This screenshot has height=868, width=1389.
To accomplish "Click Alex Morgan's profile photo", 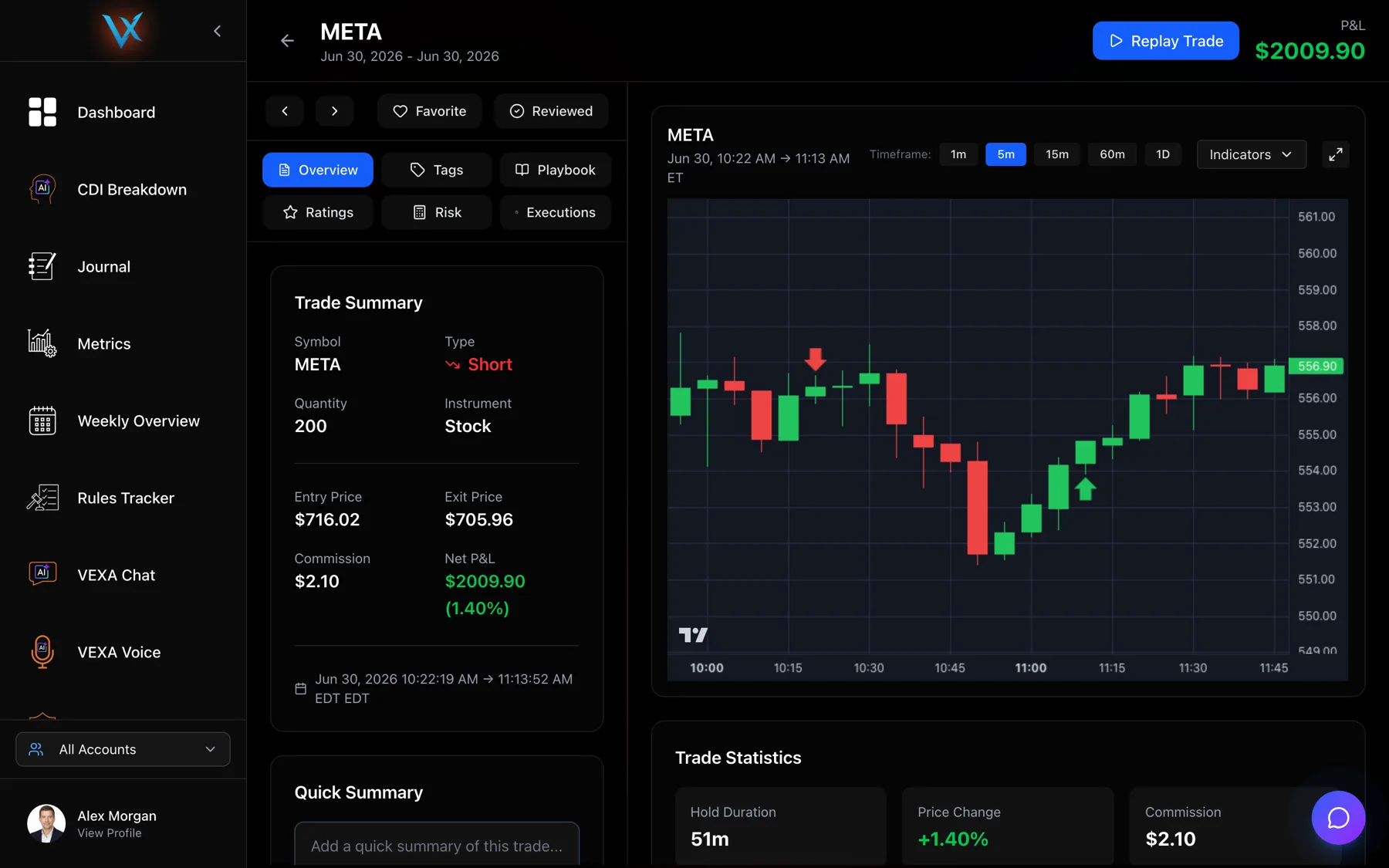I will coord(46,823).
